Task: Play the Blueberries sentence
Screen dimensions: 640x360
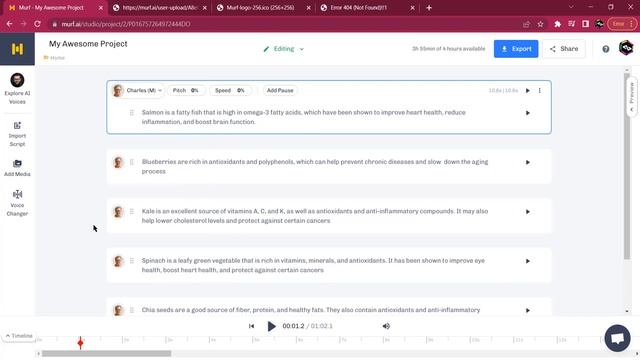Action: coord(527,162)
